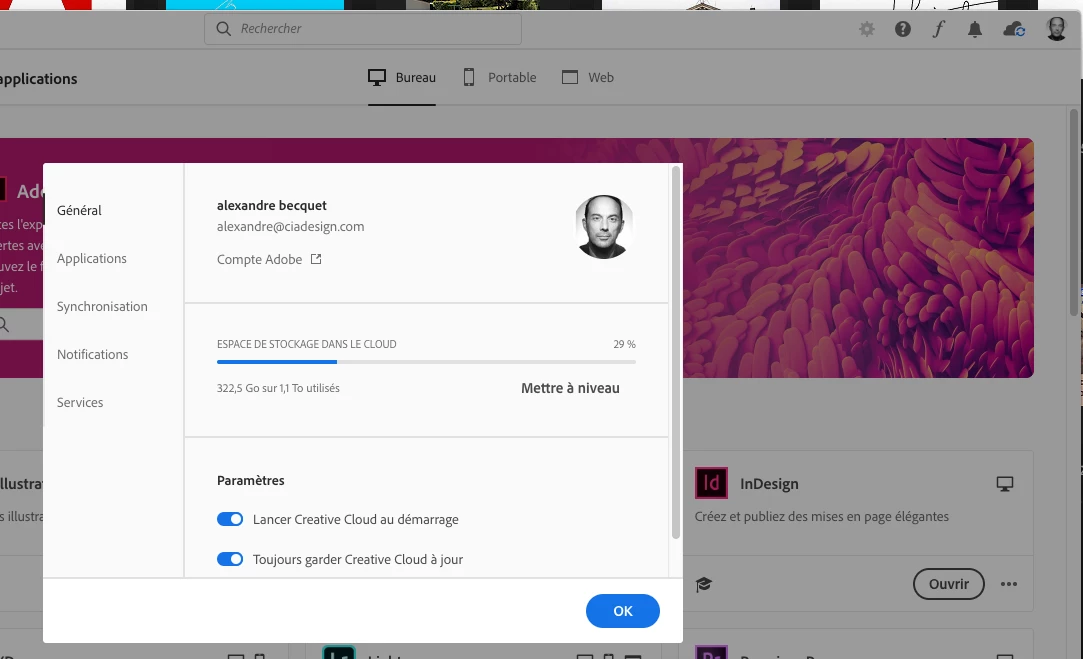
Task: Click the 29 % storage value
Action: (x=624, y=344)
